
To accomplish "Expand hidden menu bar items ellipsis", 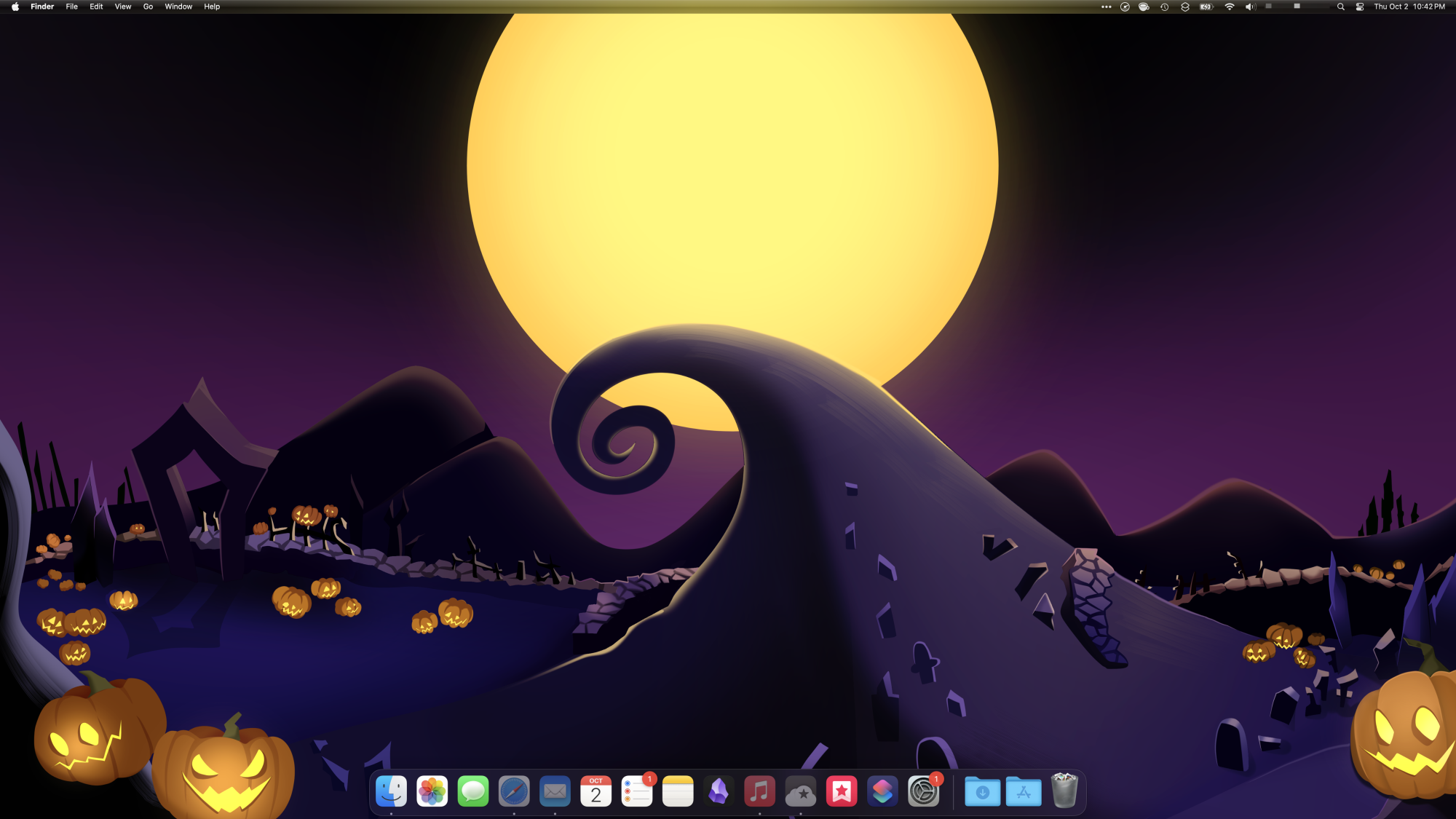I will (x=1106, y=7).
